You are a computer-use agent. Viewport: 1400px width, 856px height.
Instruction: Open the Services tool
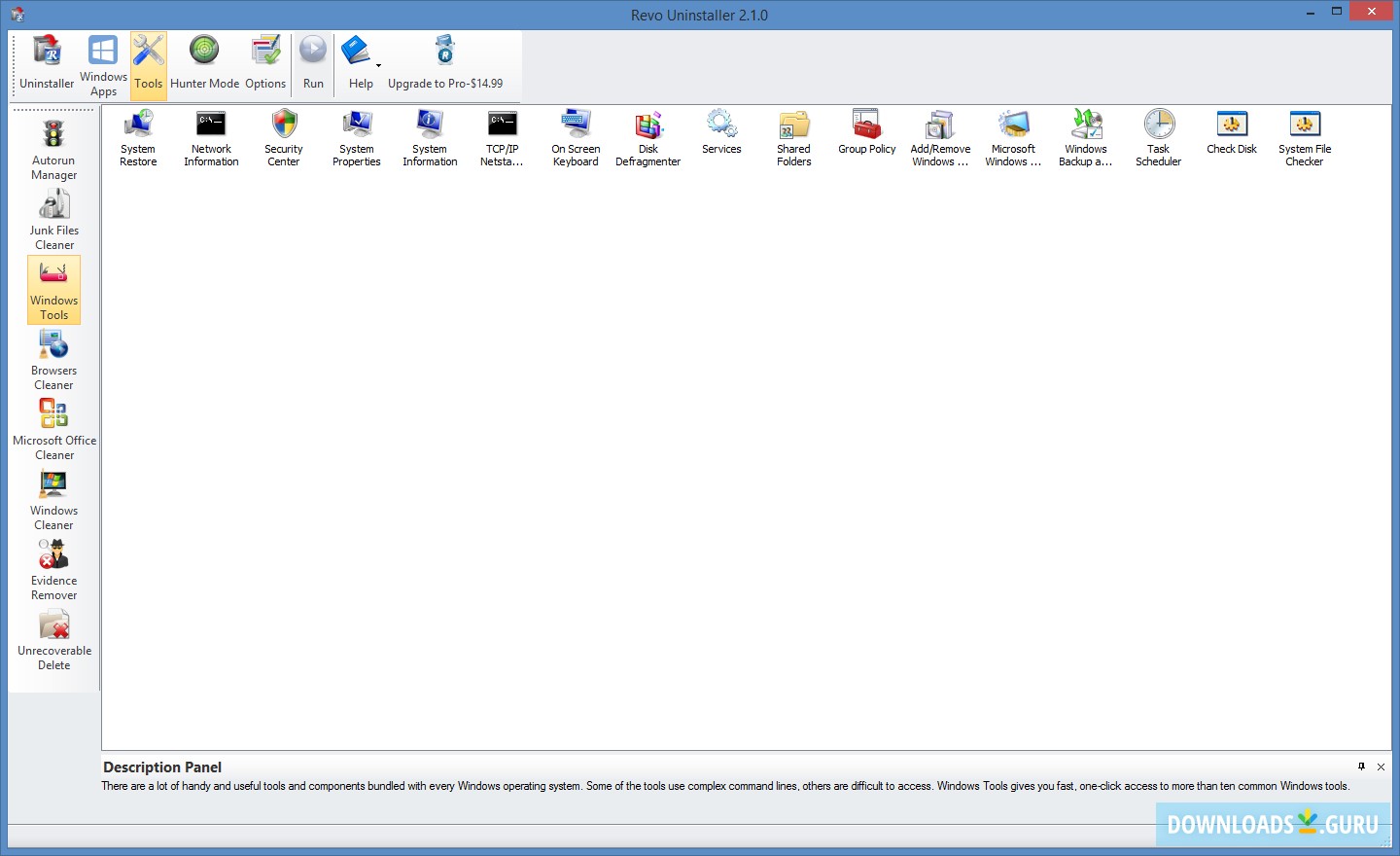coord(721,132)
